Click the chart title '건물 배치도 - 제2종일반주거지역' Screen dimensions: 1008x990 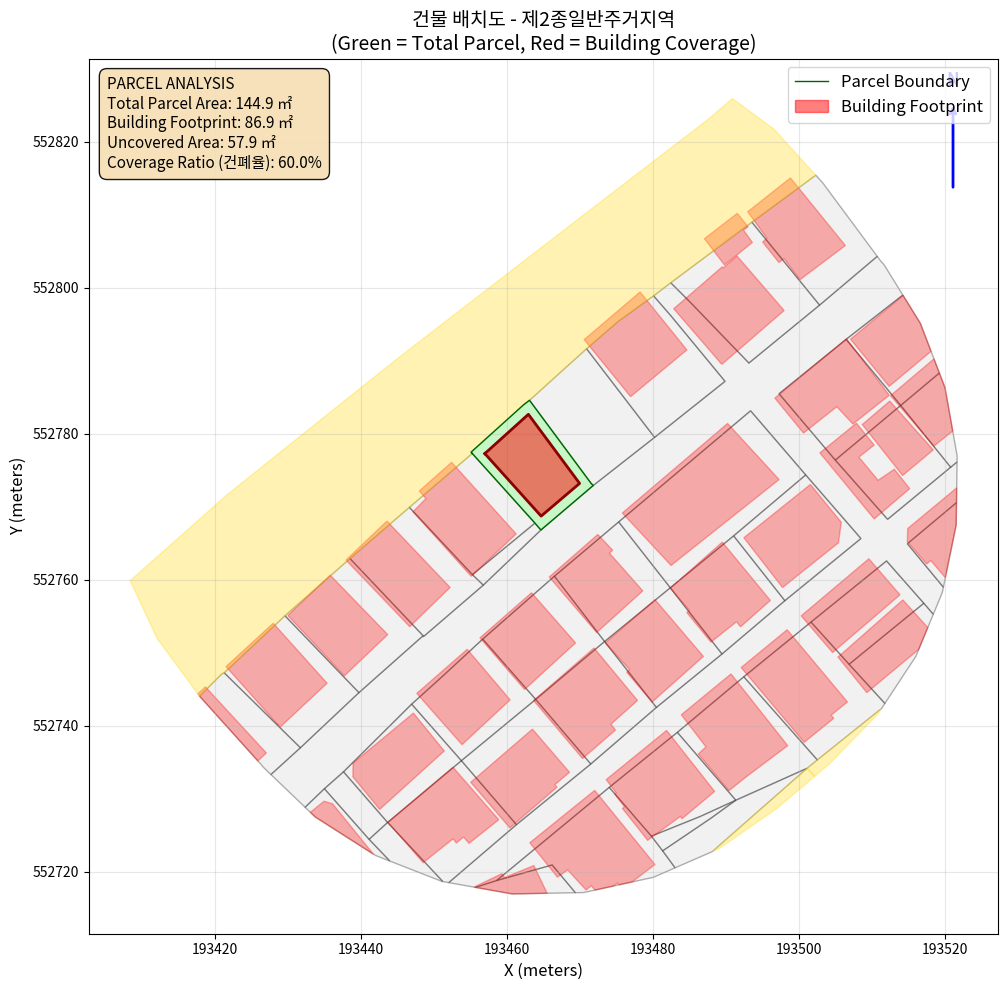point(543,19)
